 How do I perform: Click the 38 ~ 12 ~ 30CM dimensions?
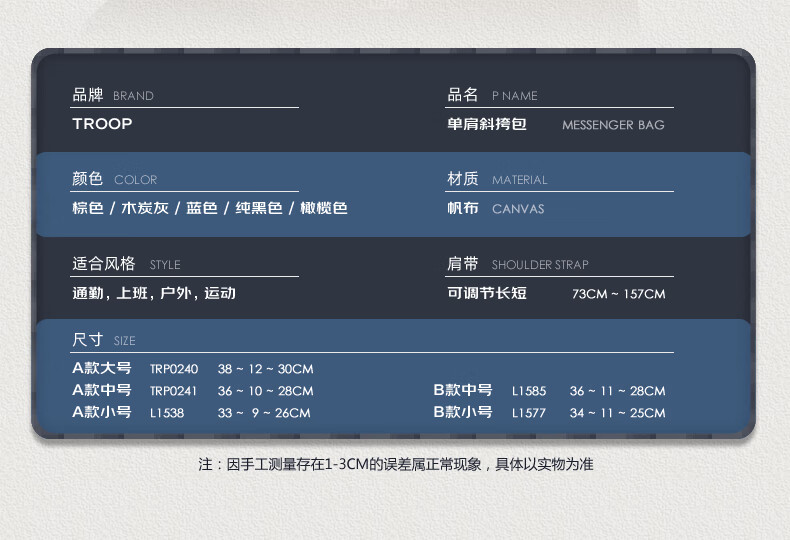click(266, 369)
